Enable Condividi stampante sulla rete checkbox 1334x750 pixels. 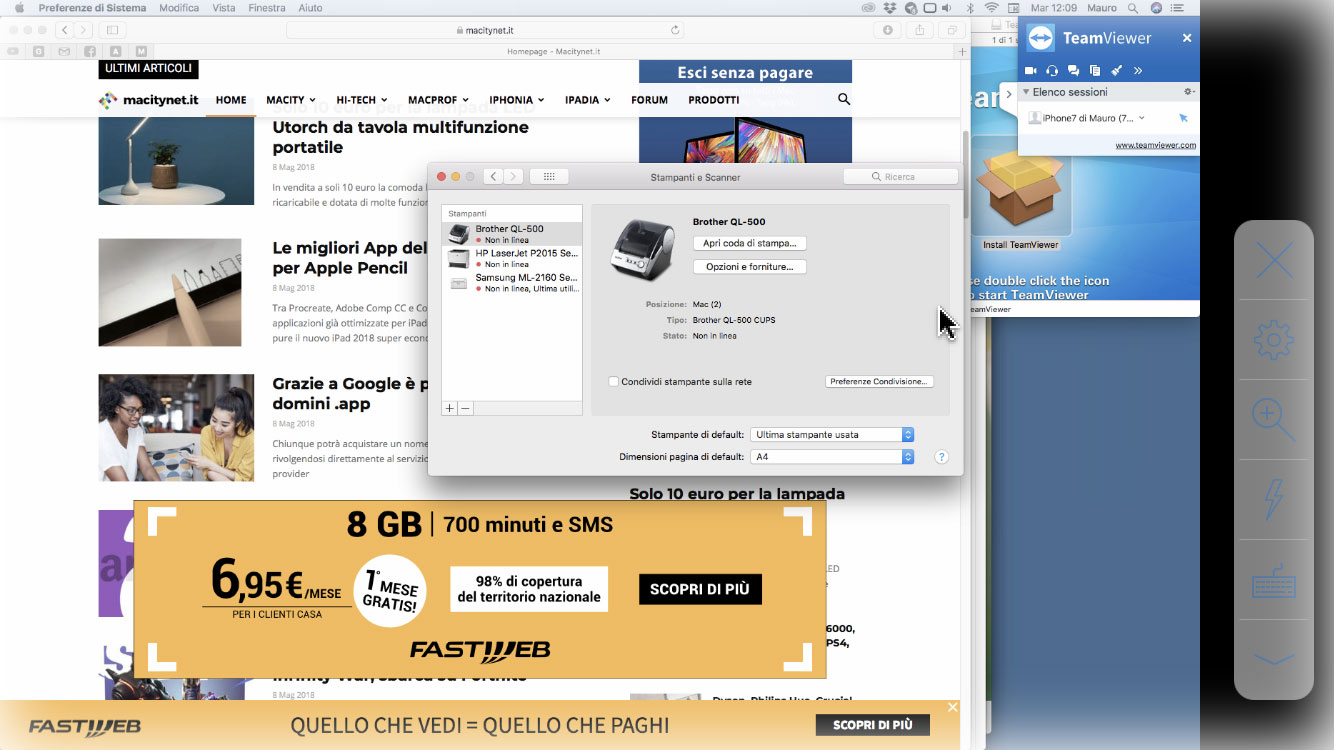point(614,382)
